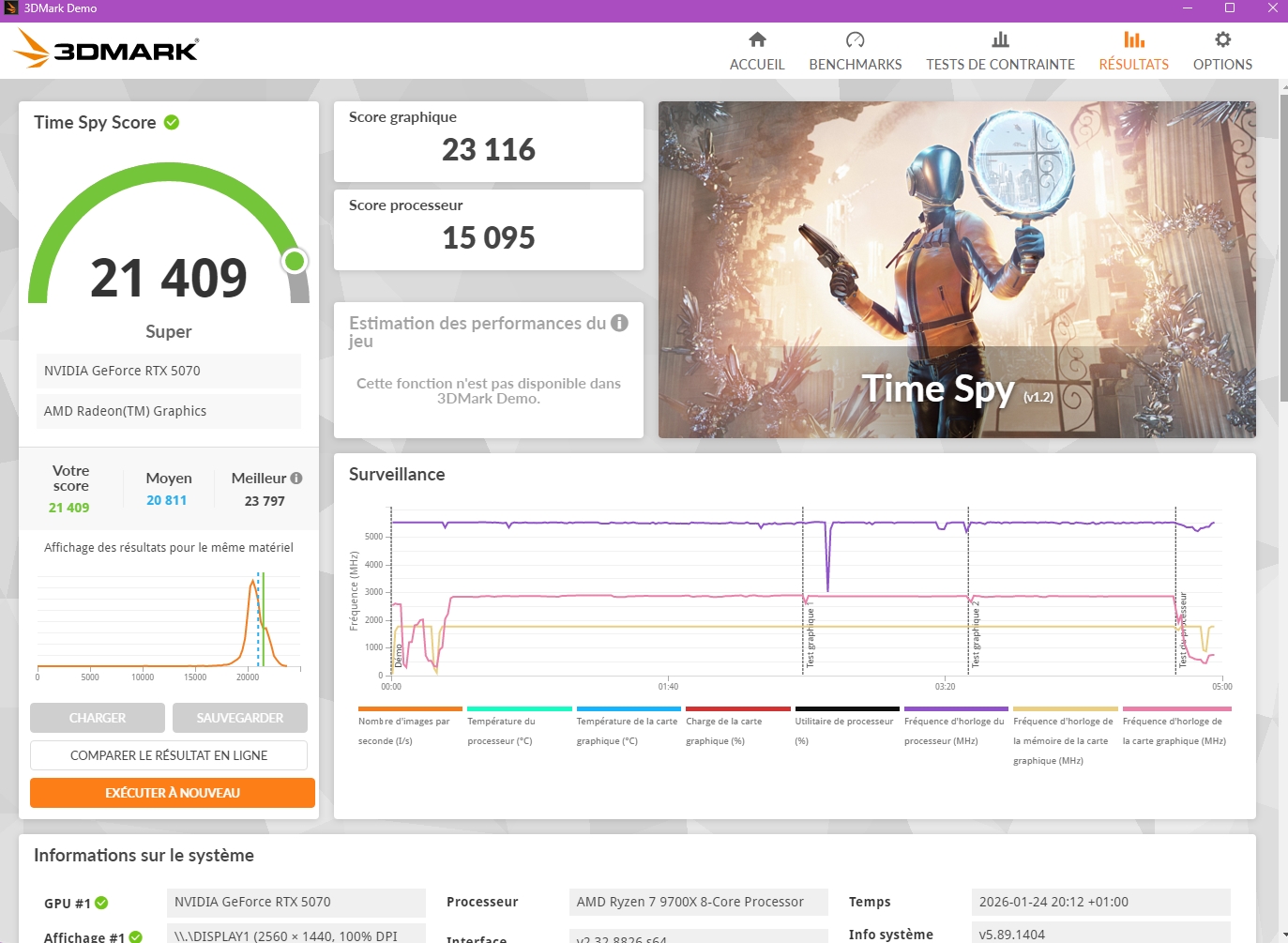Image resolution: width=1288 pixels, height=943 pixels.
Task: Click the 3DMark logo
Action: 106,49
